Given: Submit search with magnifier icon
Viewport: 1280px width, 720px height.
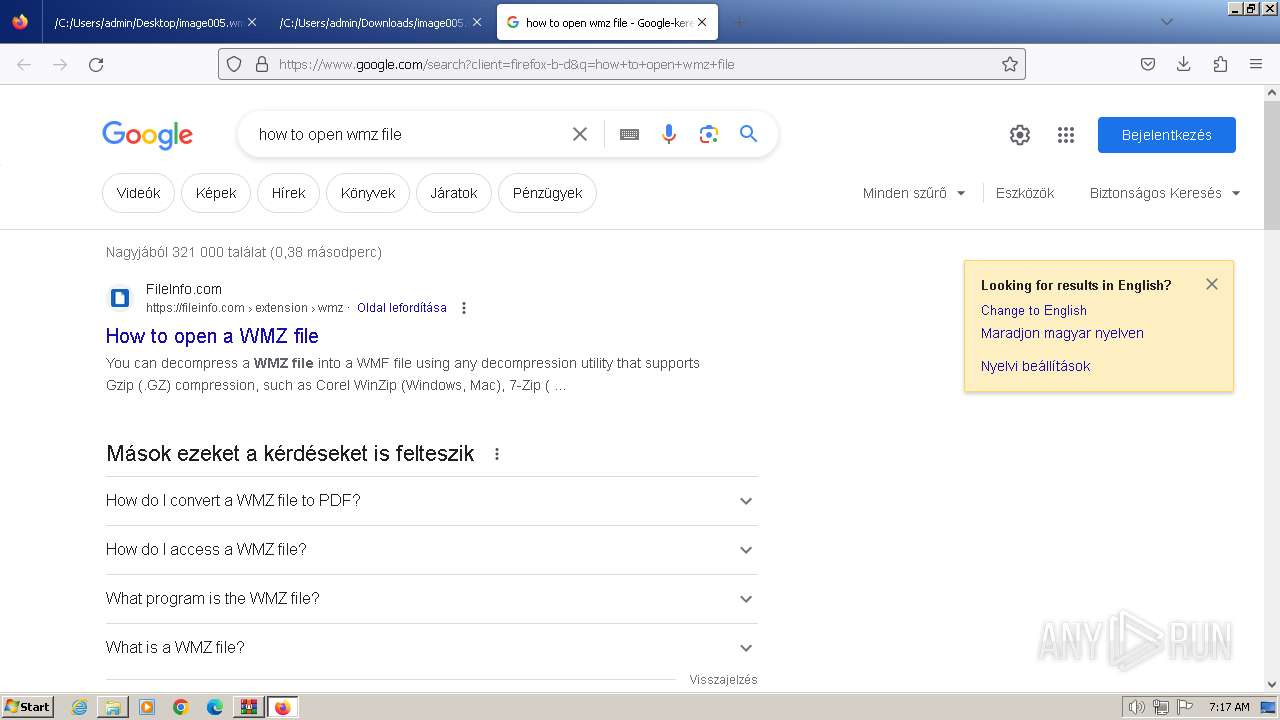Looking at the screenshot, I should pos(749,134).
